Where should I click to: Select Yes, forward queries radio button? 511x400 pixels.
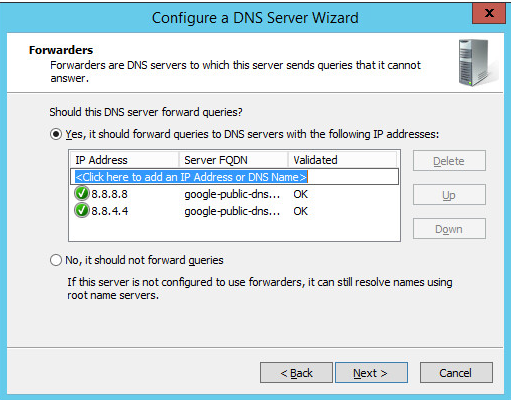56,134
